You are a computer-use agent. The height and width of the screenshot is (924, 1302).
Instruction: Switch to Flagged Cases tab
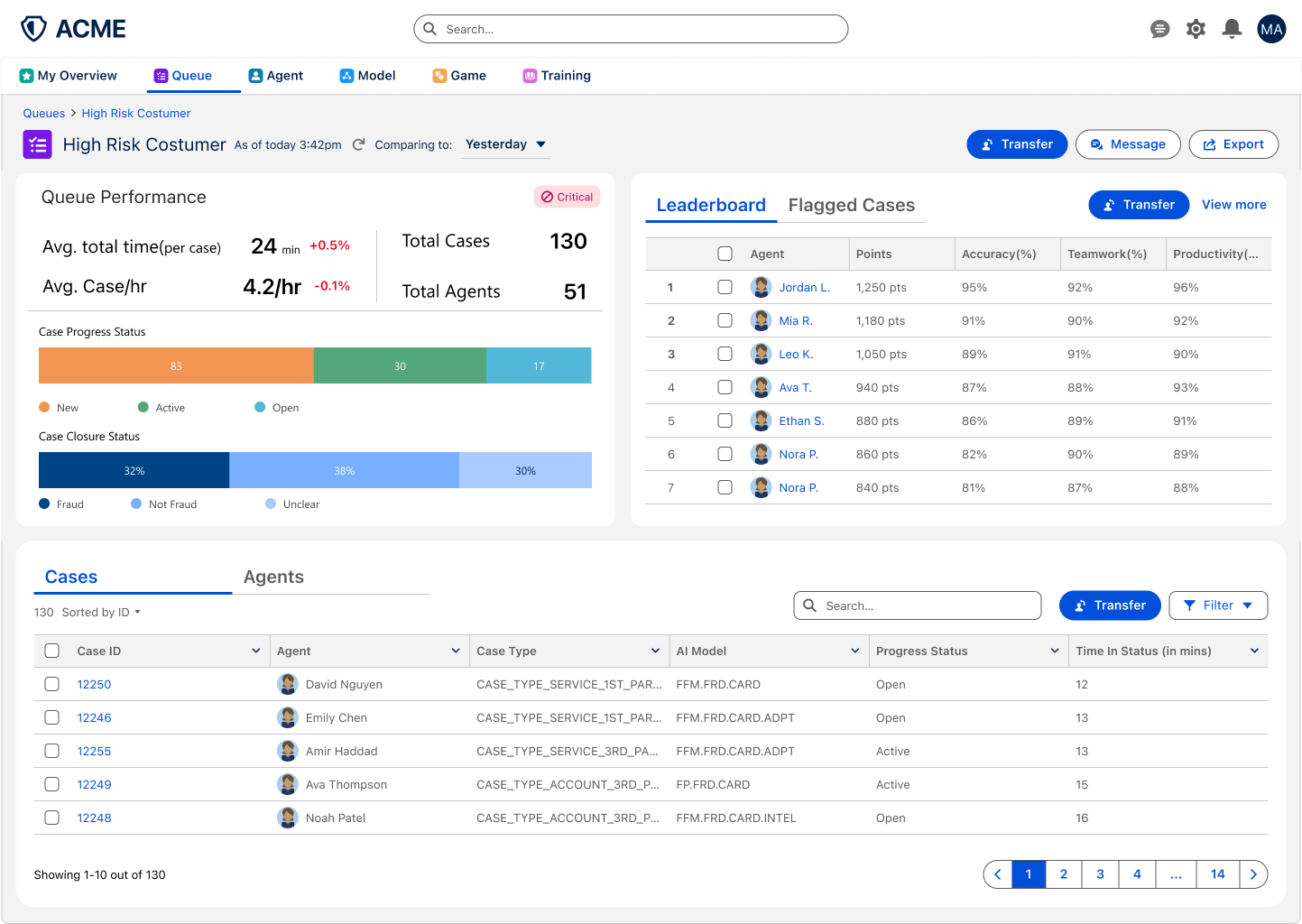tap(852, 205)
